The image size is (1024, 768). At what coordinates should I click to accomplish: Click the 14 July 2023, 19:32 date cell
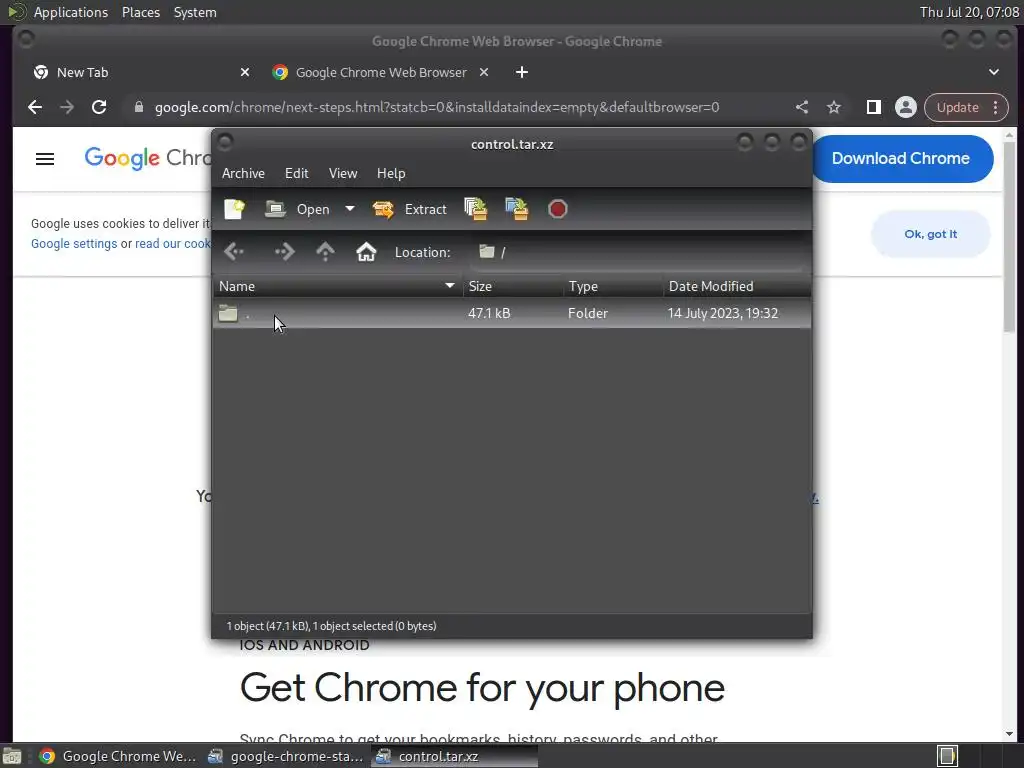723,313
